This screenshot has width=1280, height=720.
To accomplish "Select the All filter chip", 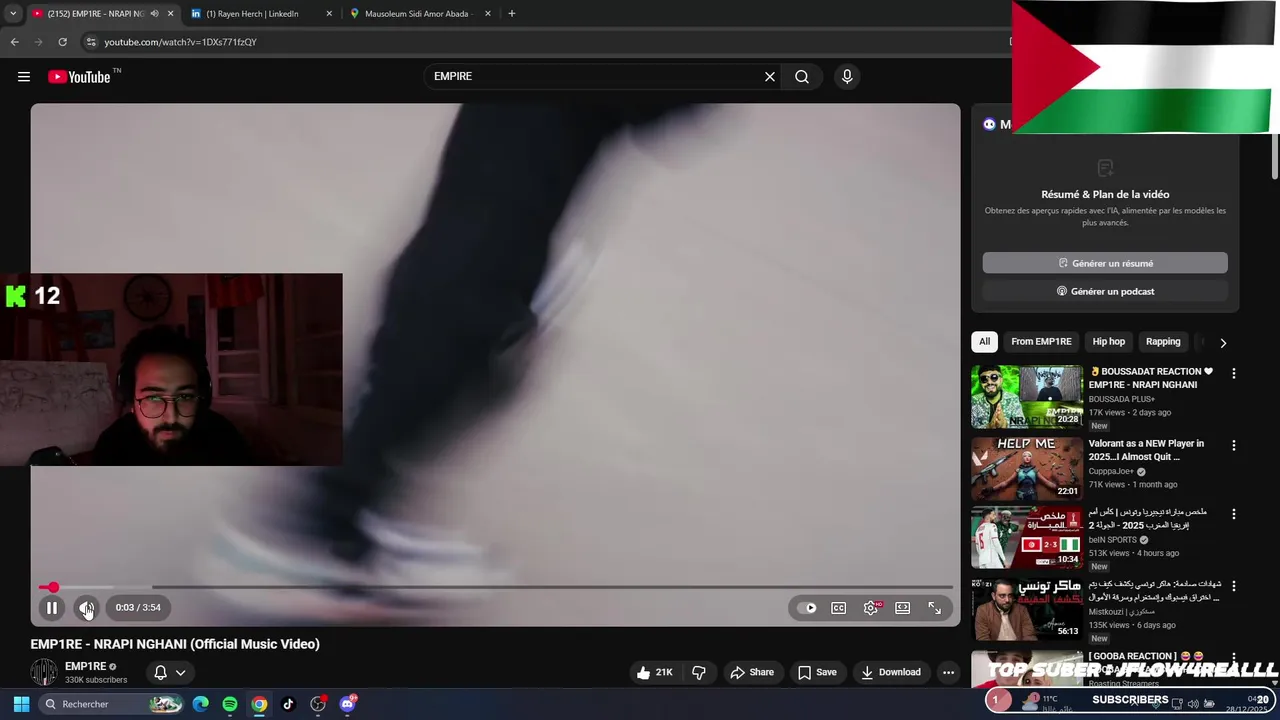I will [984, 342].
